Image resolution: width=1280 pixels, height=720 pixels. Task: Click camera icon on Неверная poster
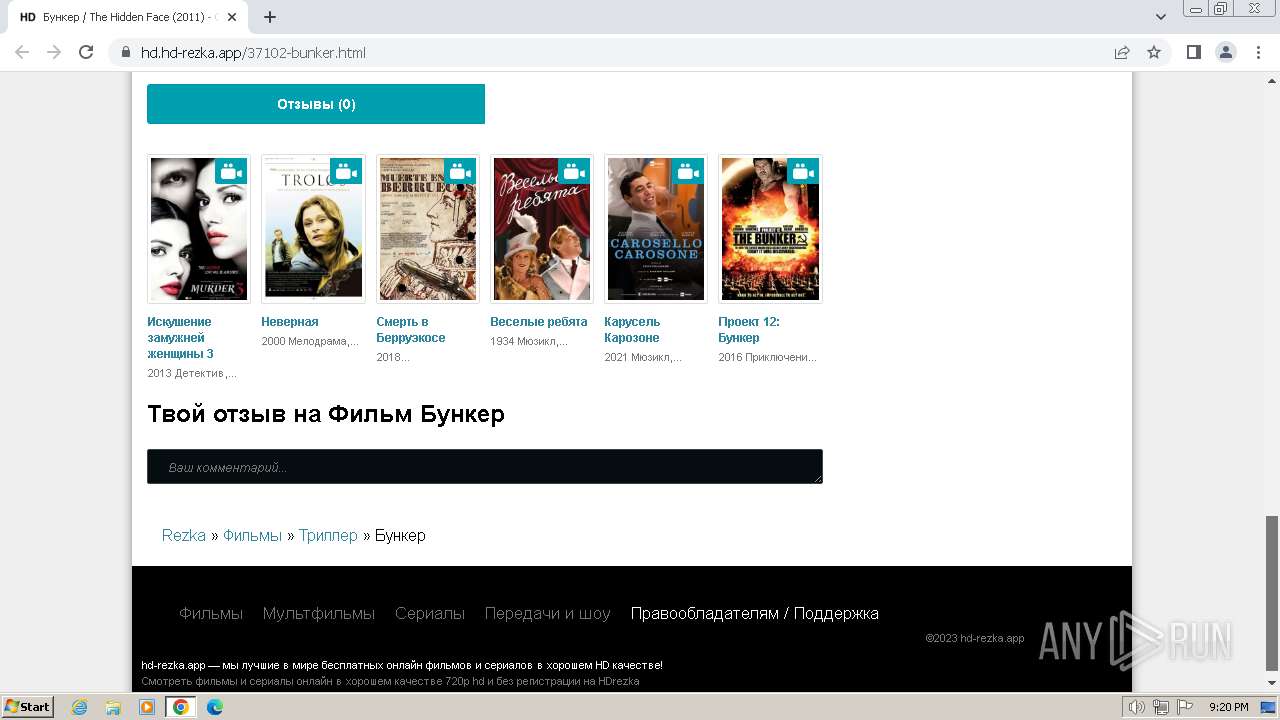pos(346,171)
